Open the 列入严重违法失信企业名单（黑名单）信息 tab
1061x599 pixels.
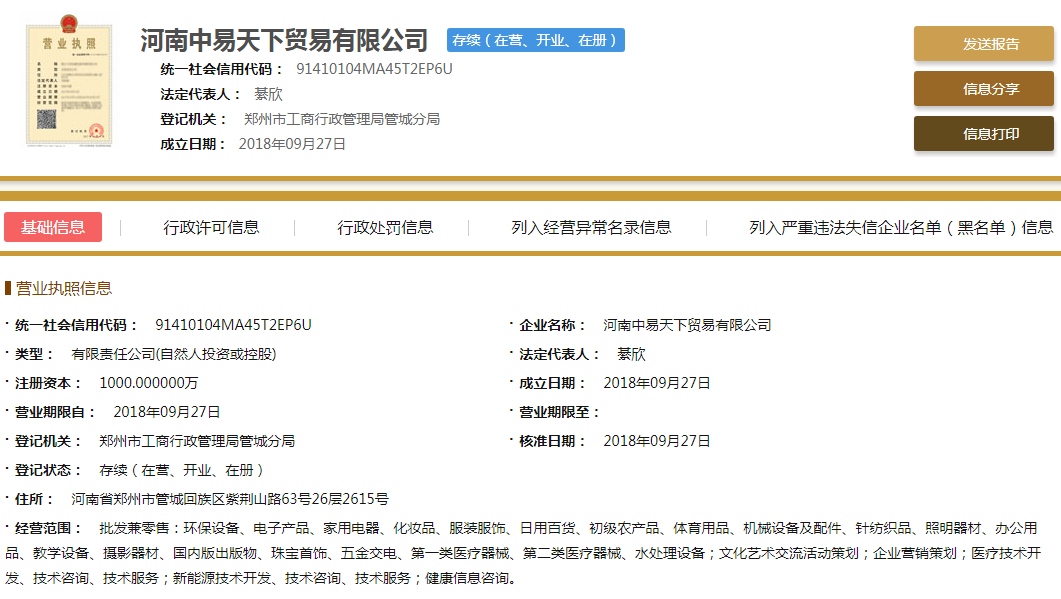point(900,228)
